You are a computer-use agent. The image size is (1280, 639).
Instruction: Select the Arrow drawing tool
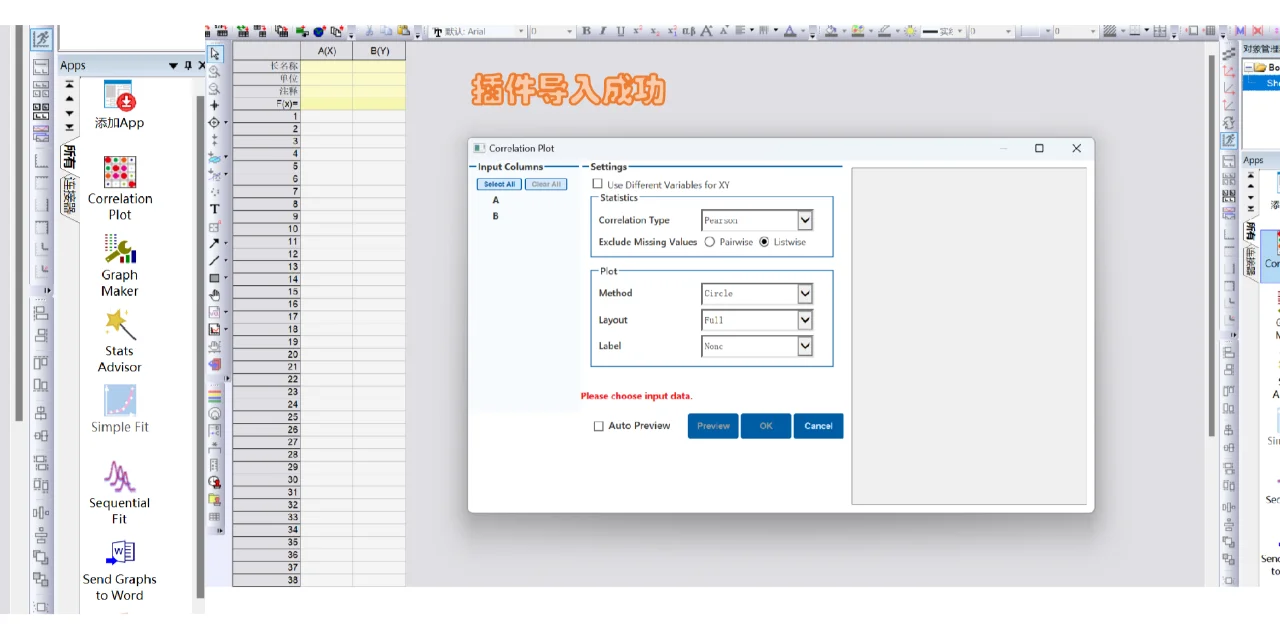[214, 243]
